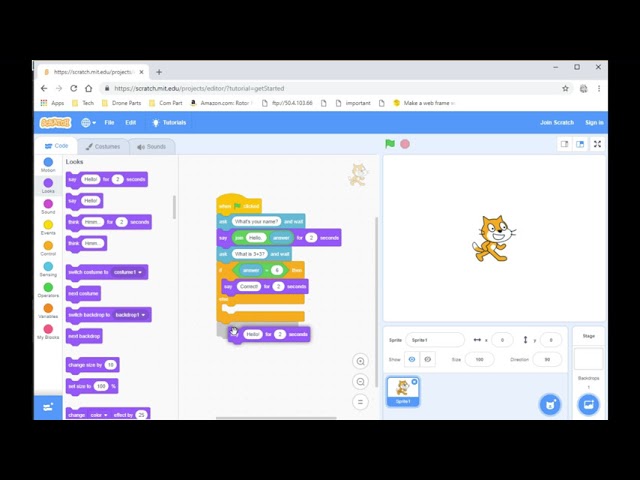640x480 pixels.
Task: Click the Apps bookmarks shortcut
Action: [52, 103]
